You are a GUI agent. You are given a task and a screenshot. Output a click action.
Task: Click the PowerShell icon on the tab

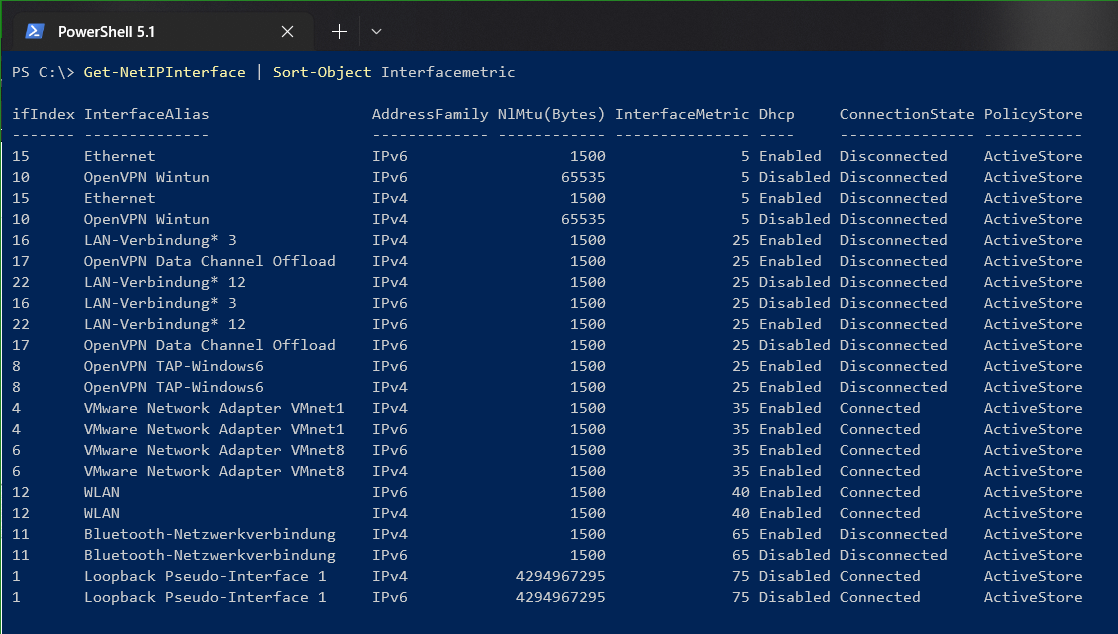[34, 31]
